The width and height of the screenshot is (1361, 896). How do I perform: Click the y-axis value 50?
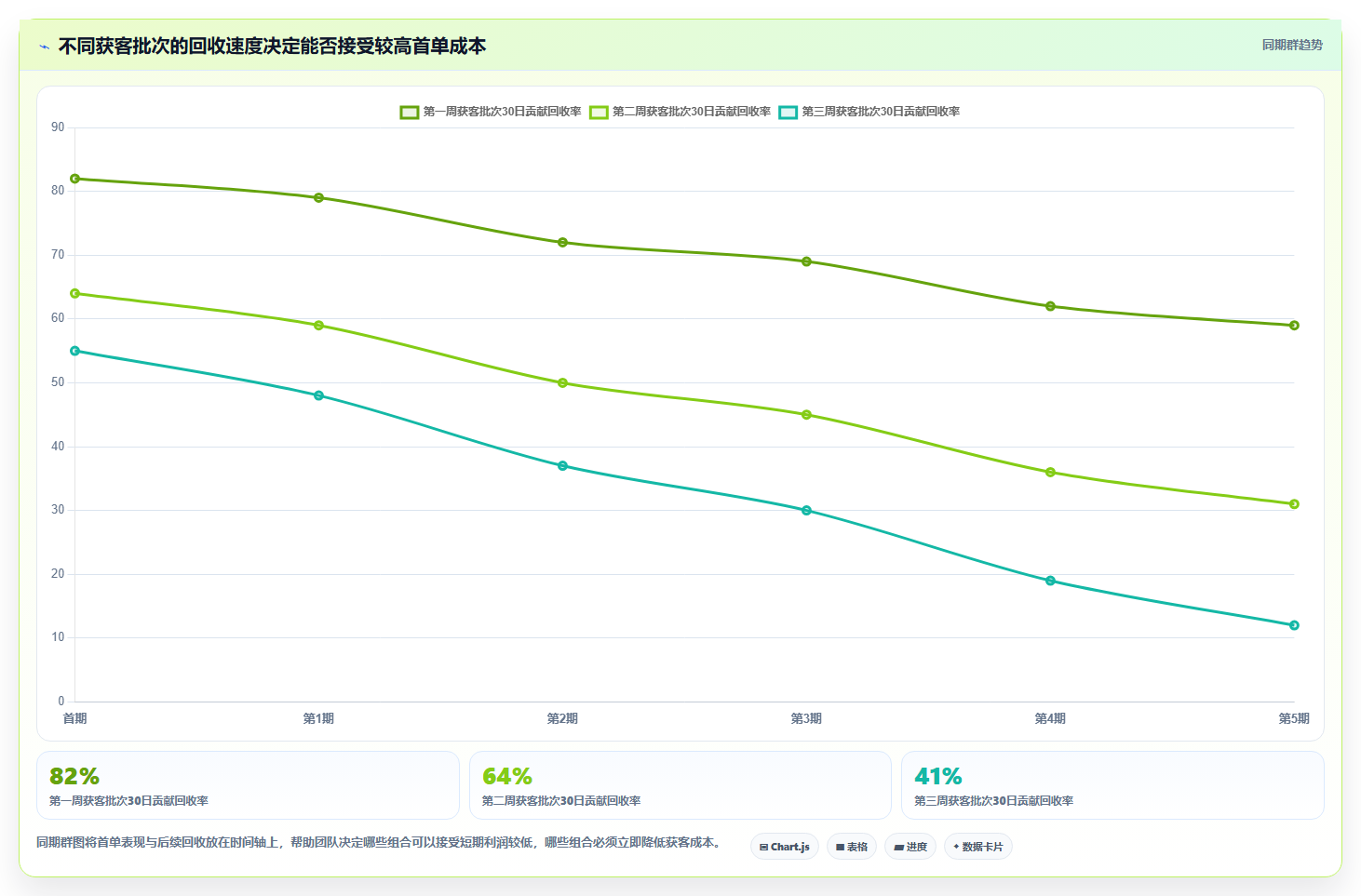pyautogui.click(x=58, y=382)
